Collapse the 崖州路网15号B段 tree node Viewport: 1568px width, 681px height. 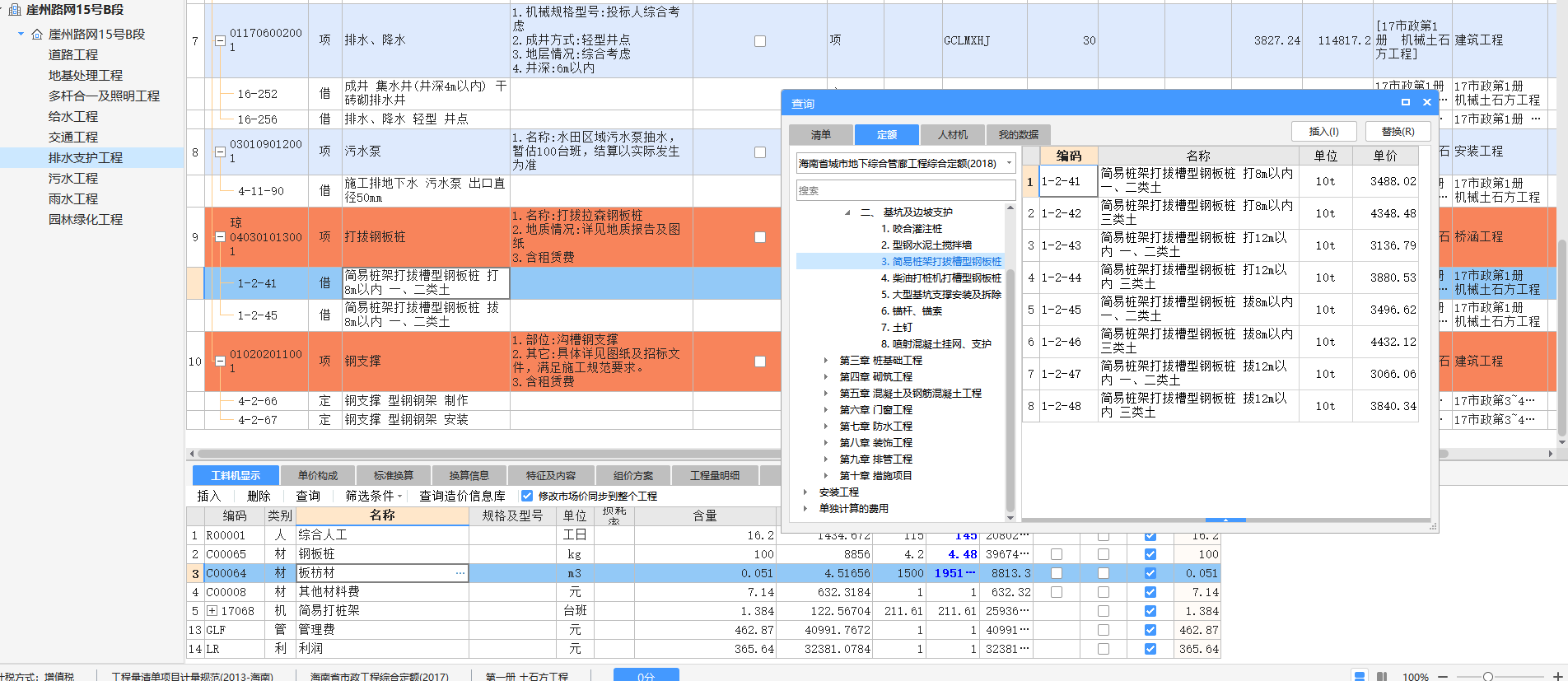pyautogui.click(x=21, y=34)
